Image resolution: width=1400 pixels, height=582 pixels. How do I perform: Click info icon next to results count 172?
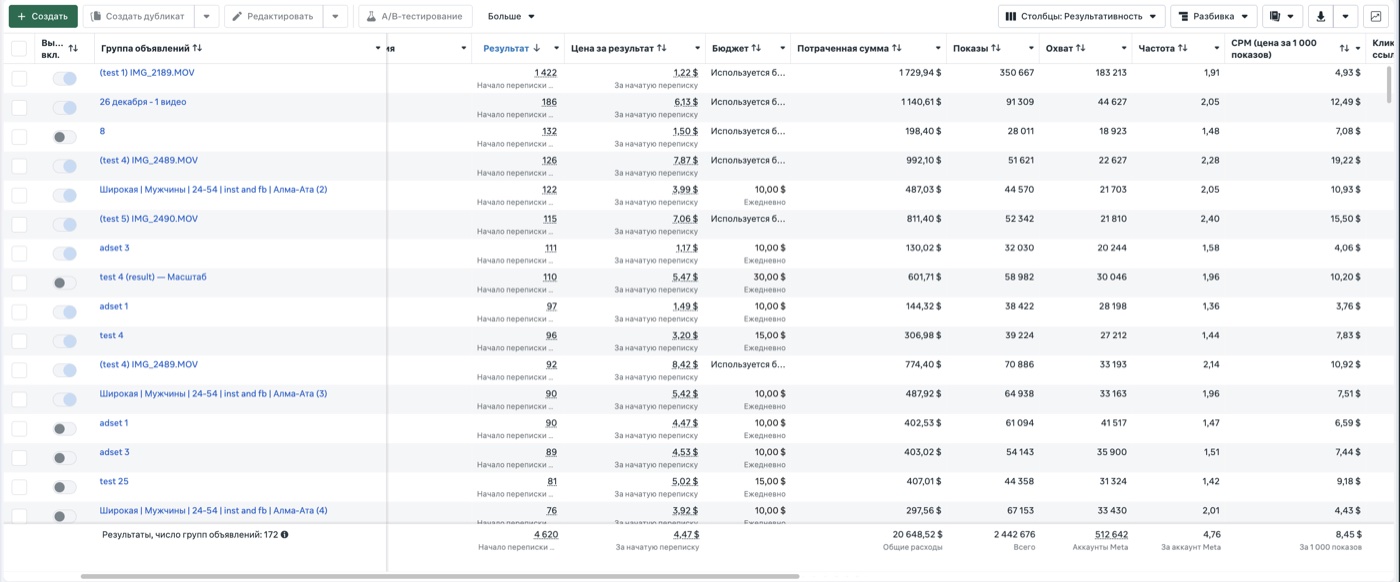[285, 534]
